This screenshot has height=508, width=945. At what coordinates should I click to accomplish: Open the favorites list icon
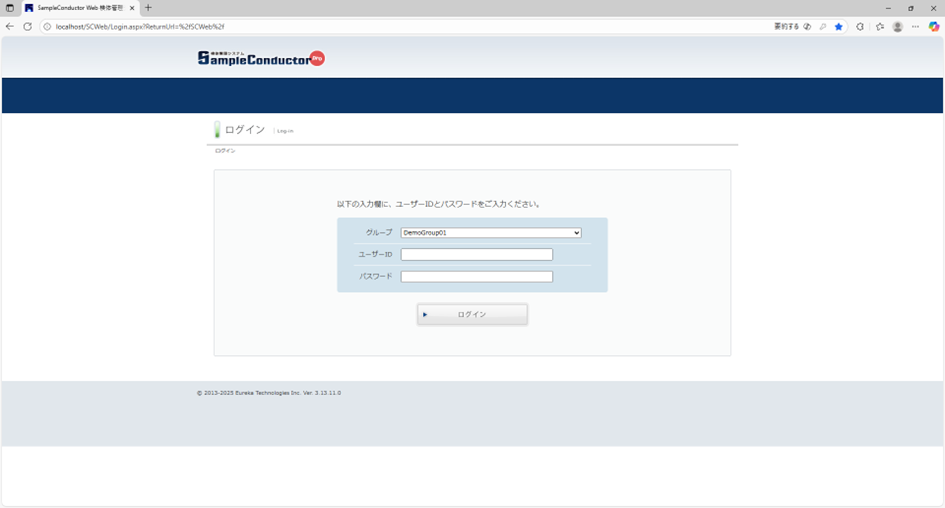880,27
